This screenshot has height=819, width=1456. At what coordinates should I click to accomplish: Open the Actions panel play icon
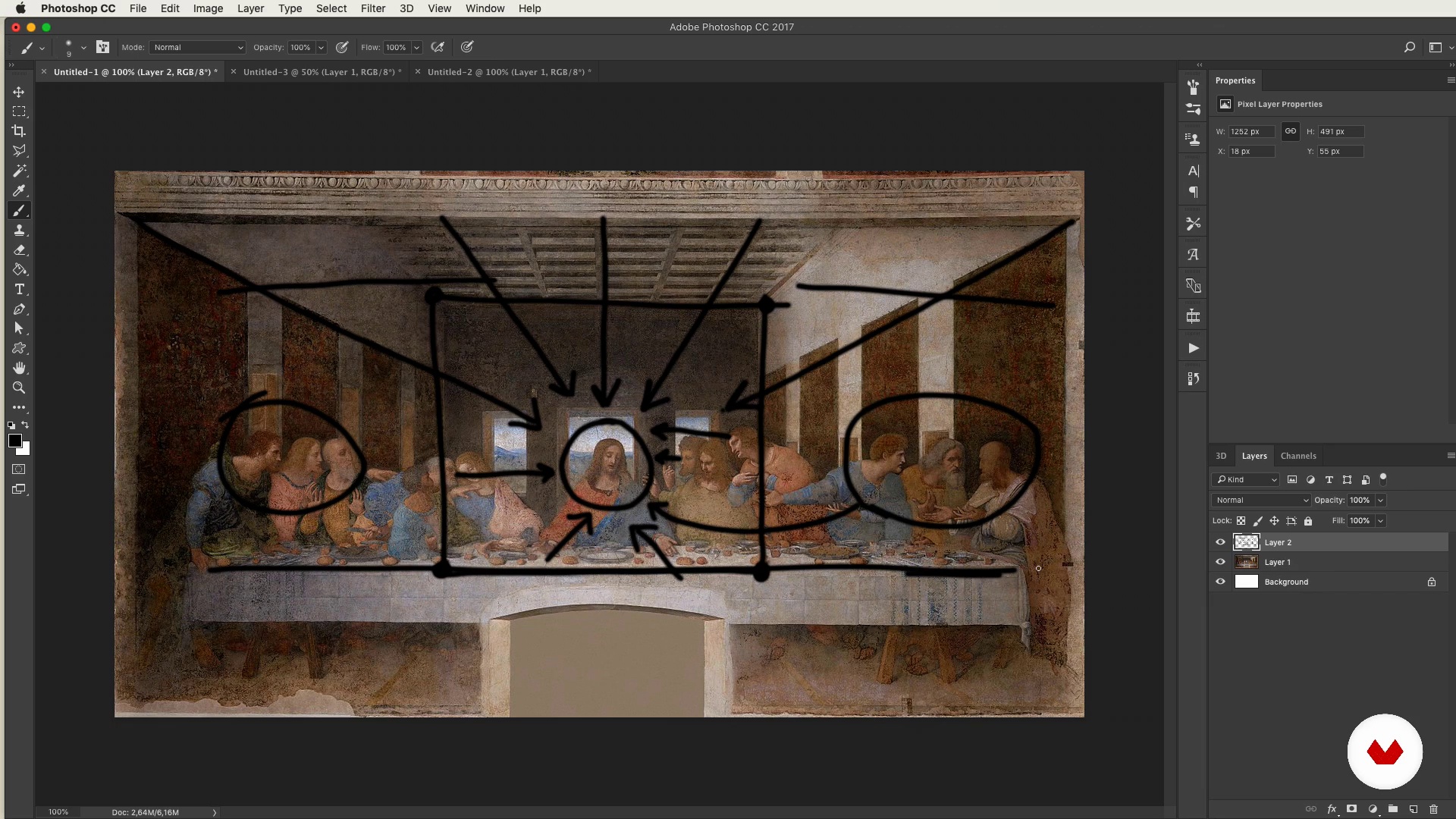click(1193, 348)
